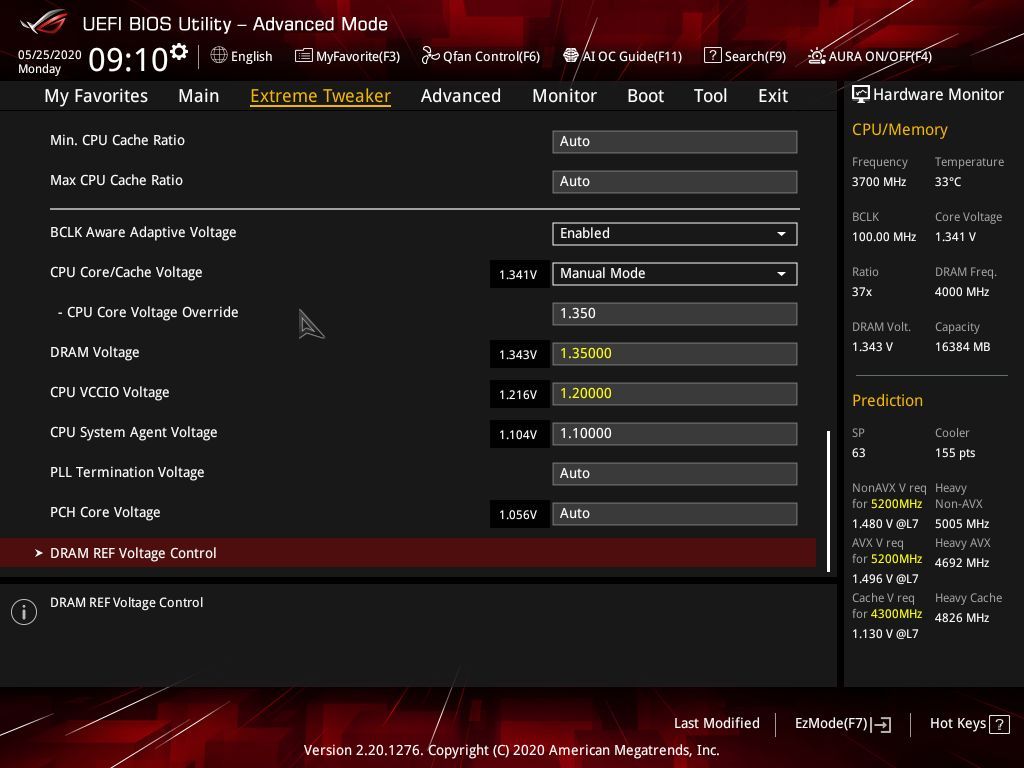The height and width of the screenshot is (768, 1024).
Task: Click the 4000 MHz DRAM Freq. value
Action: pyautogui.click(x=962, y=292)
